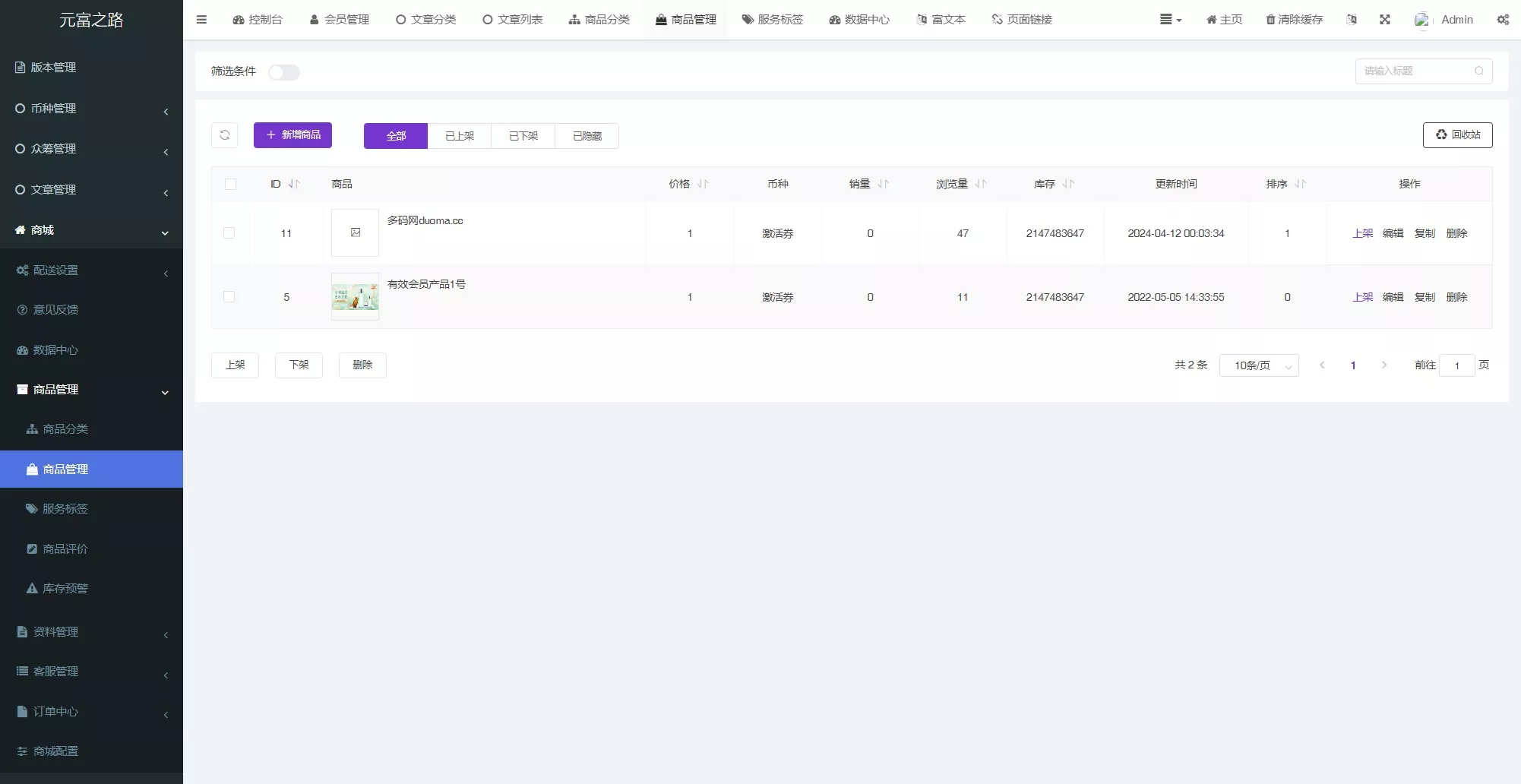The width and height of the screenshot is (1521, 784).
Task: Click the refresh icon above the product table
Action: click(x=224, y=135)
